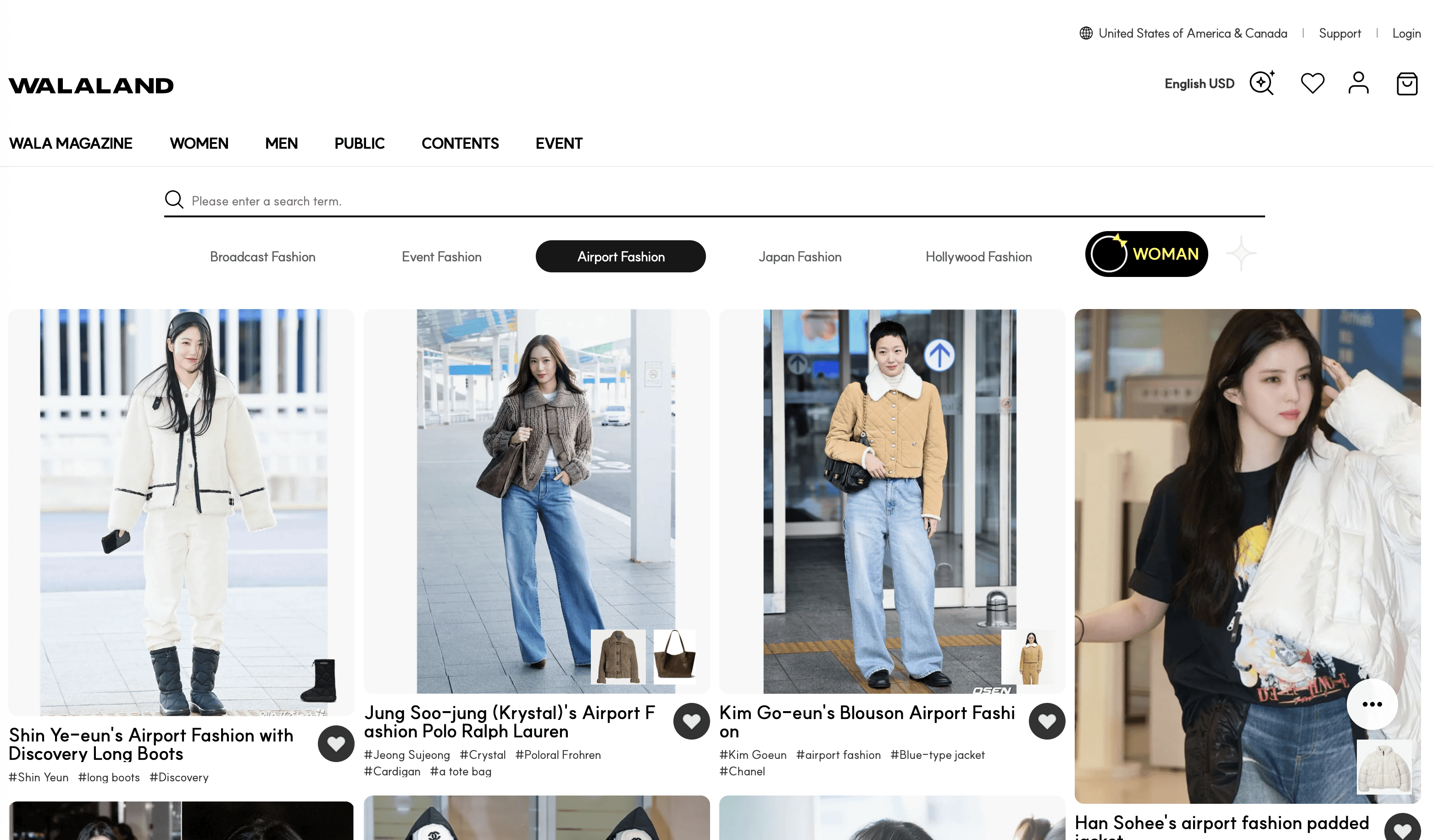Viewport: 1433px width, 840px height.
Task: Open English USD language currency selector
Action: click(1199, 84)
